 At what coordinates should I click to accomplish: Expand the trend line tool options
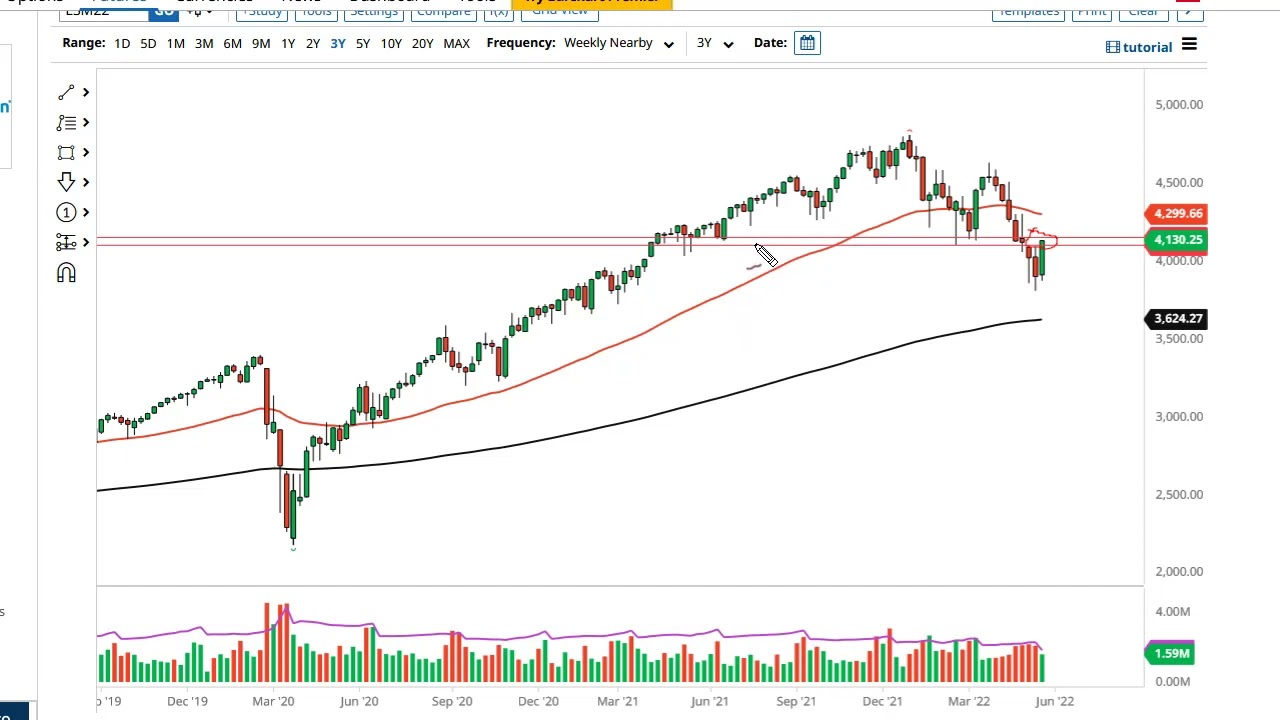(x=86, y=92)
